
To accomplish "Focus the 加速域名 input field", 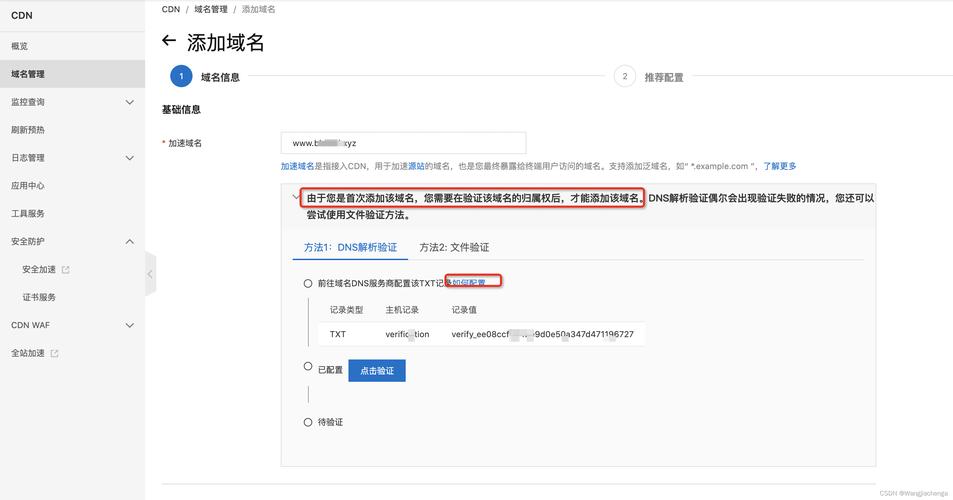I will click(x=404, y=143).
